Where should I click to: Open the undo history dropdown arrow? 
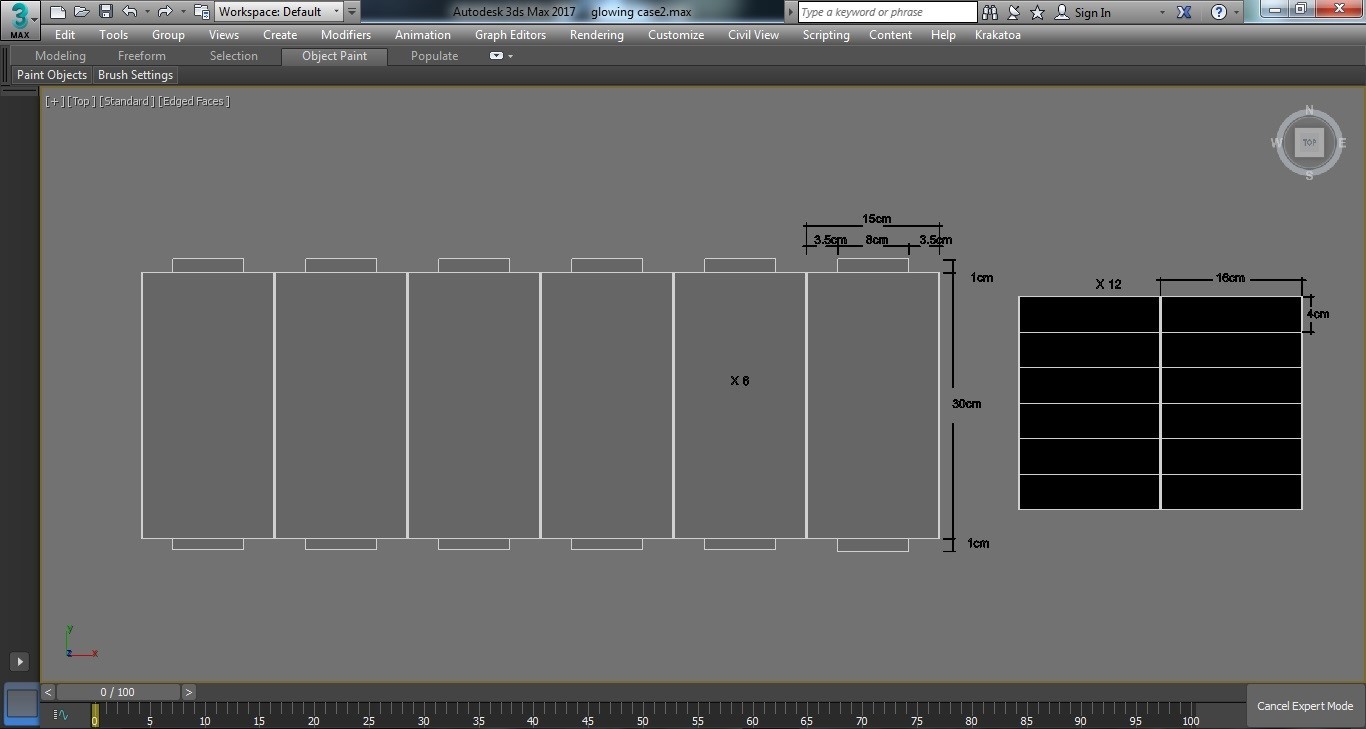(x=147, y=12)
